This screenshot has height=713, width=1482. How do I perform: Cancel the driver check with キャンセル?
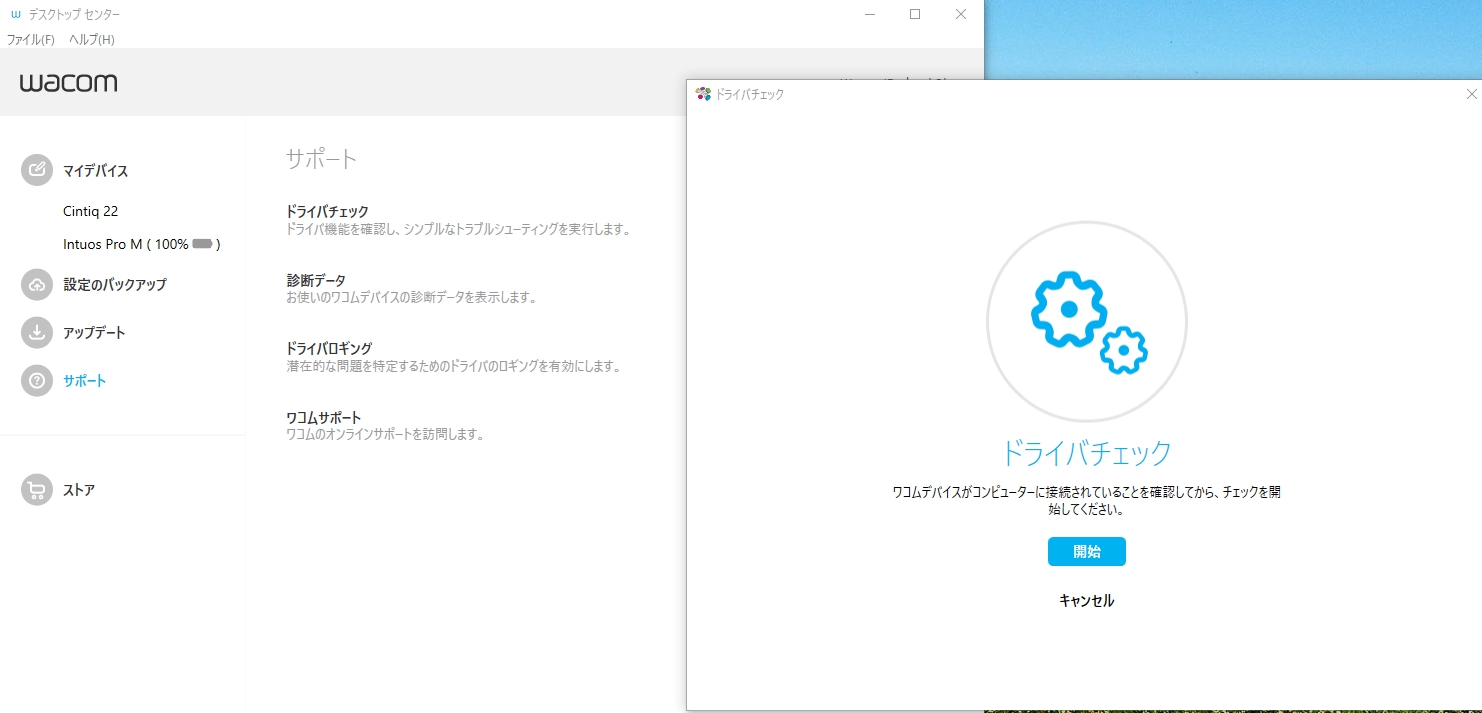pos(1087,601)
